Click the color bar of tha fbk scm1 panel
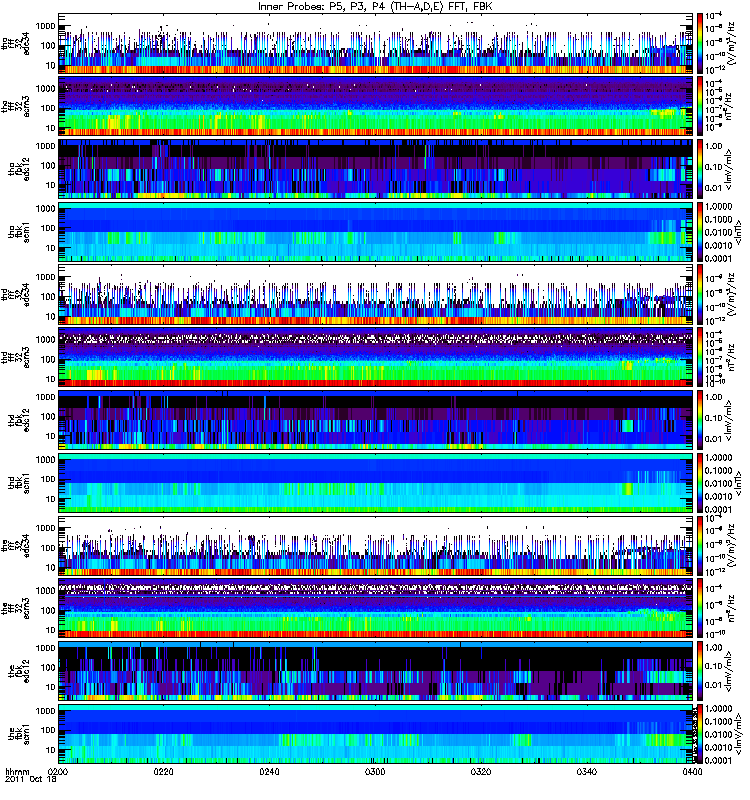Image resolution: width=750 pixels, height=800 pixels. [x=701, y=232]
